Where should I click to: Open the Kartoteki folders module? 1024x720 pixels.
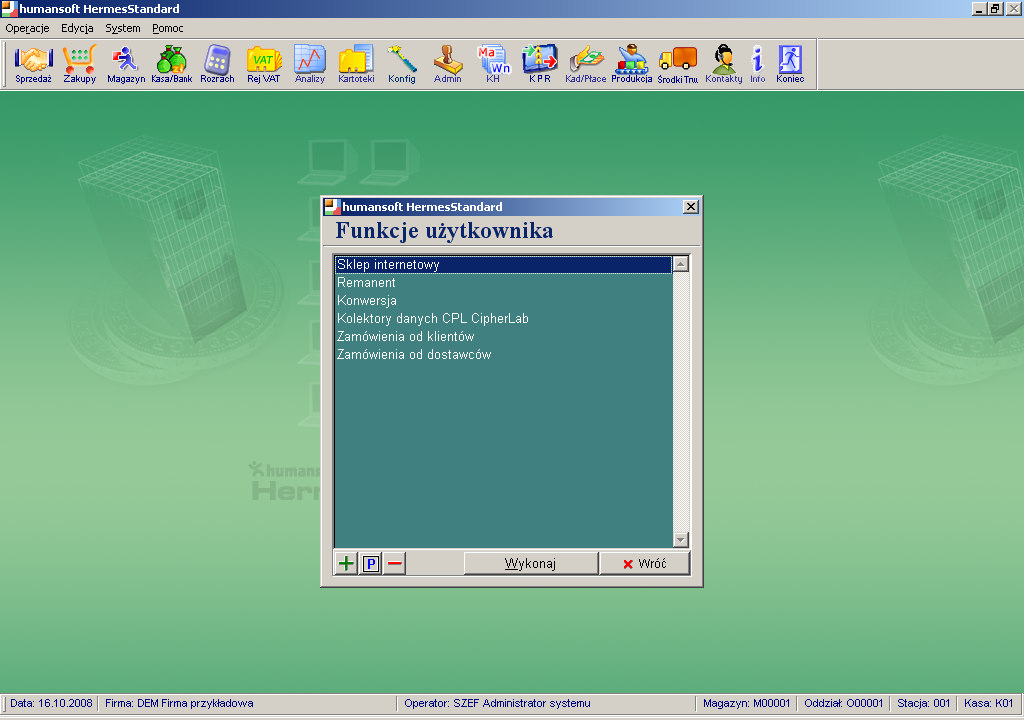[x=356, y=64]
